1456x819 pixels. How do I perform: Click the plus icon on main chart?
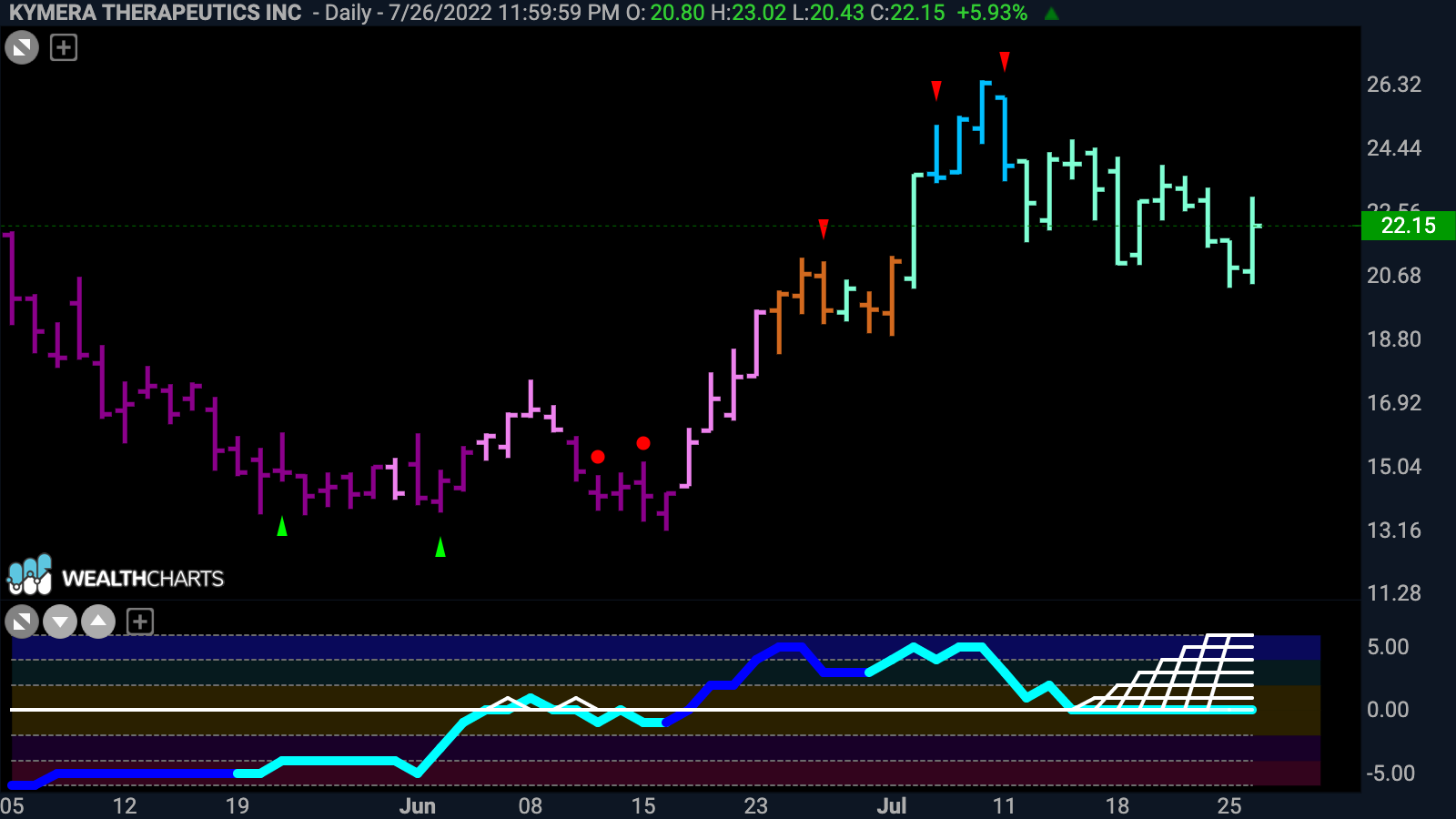(64, 47)
